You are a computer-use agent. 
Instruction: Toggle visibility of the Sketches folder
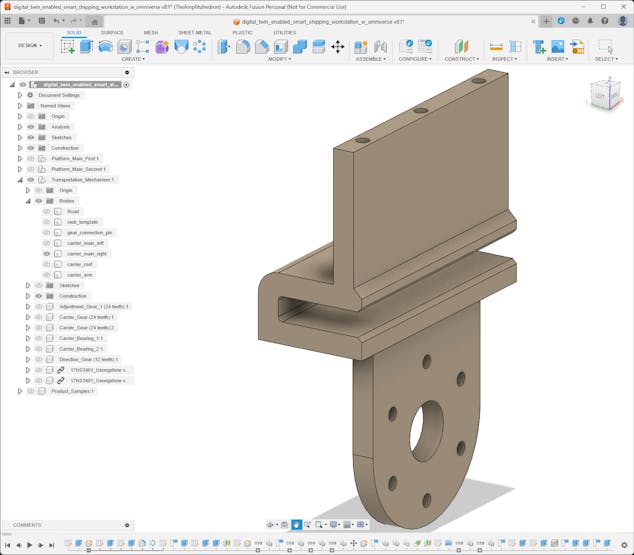31,137
